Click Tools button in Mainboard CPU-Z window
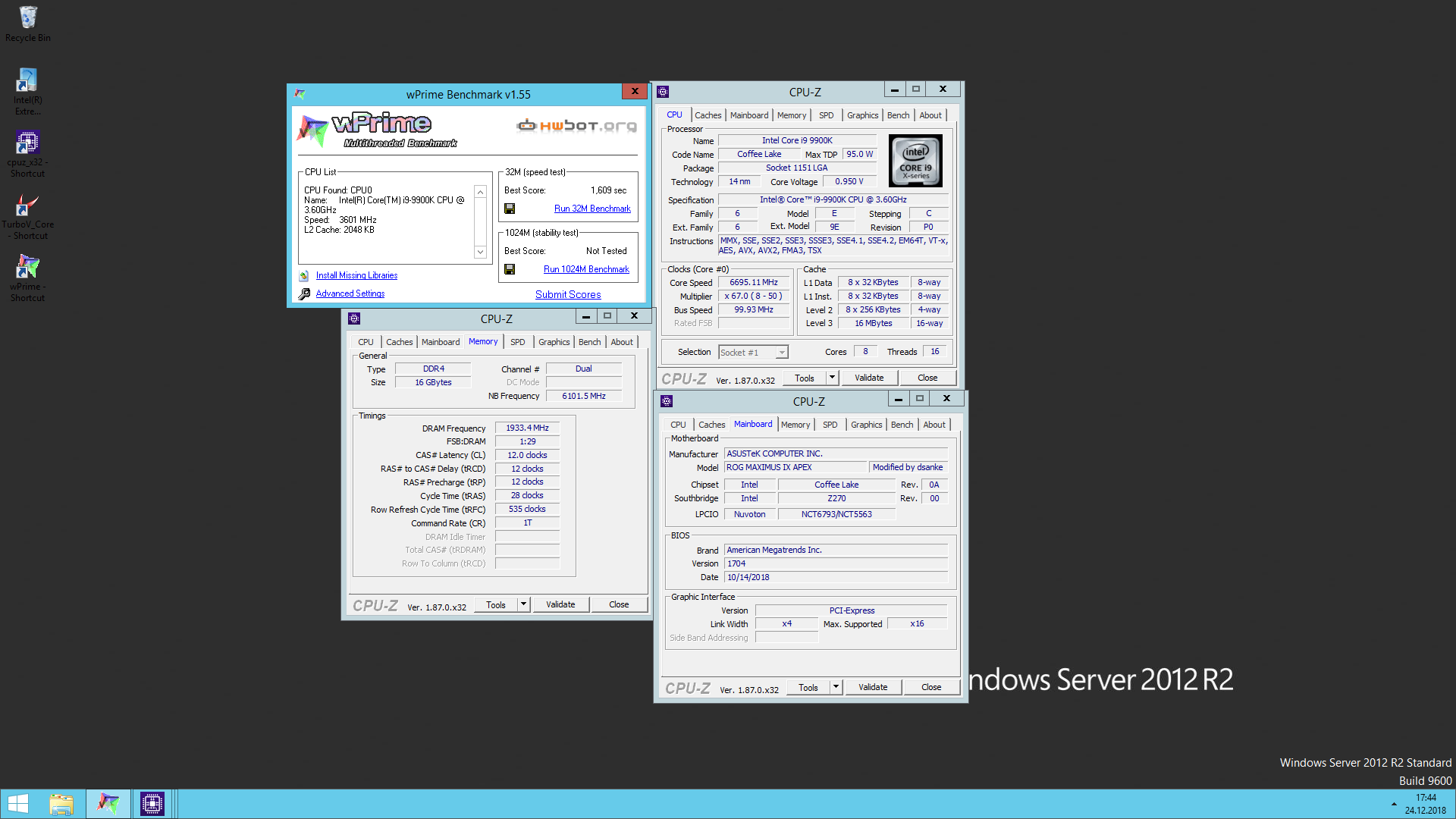The width and height of the screenshot is (1456, 819). coord(808,687)
